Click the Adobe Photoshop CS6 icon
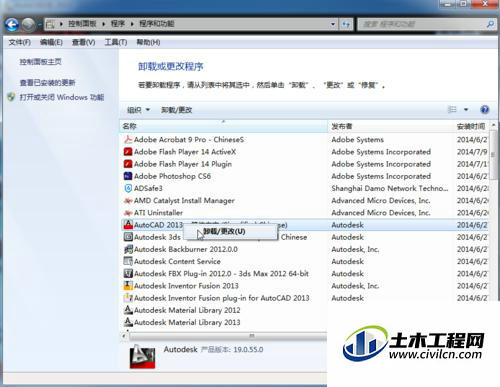500x387 pixels. 128,176
